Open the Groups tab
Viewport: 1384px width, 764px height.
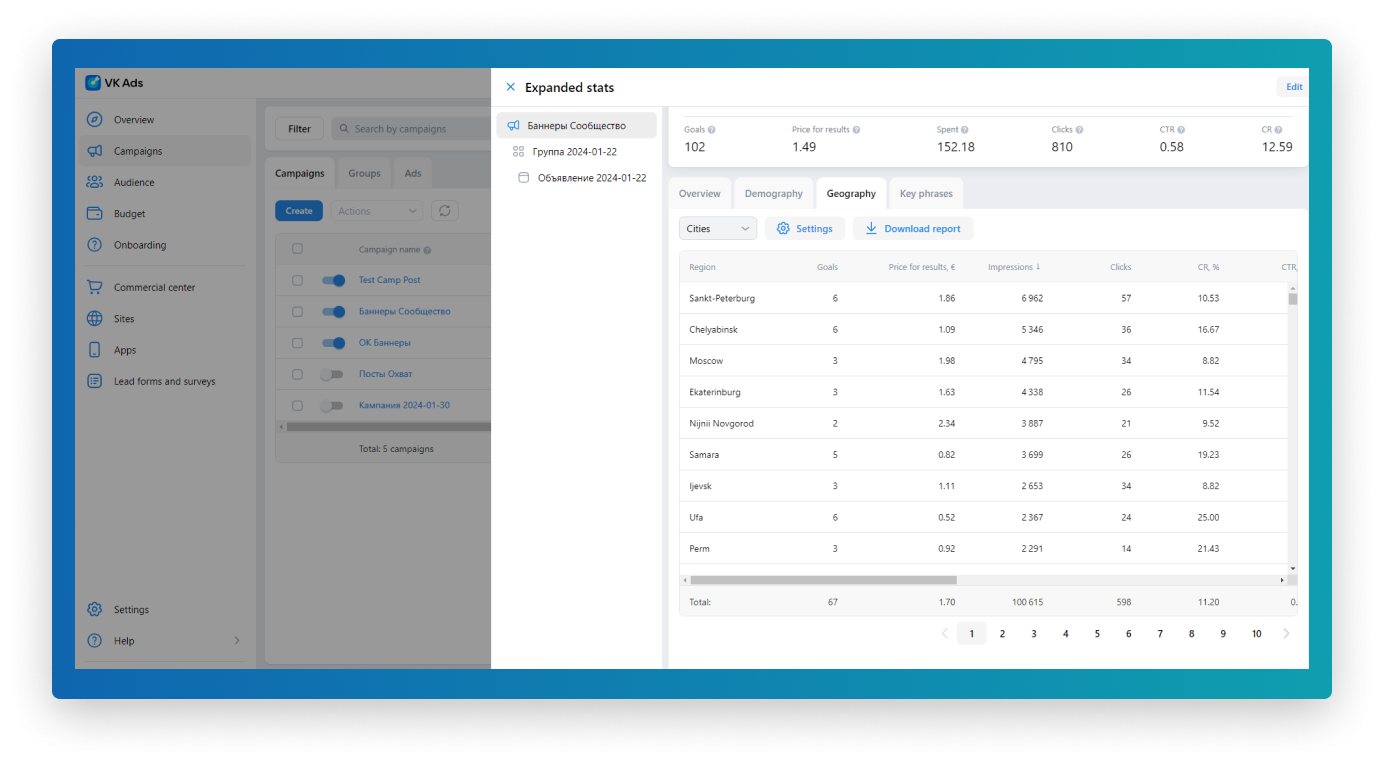coord(363,172)
